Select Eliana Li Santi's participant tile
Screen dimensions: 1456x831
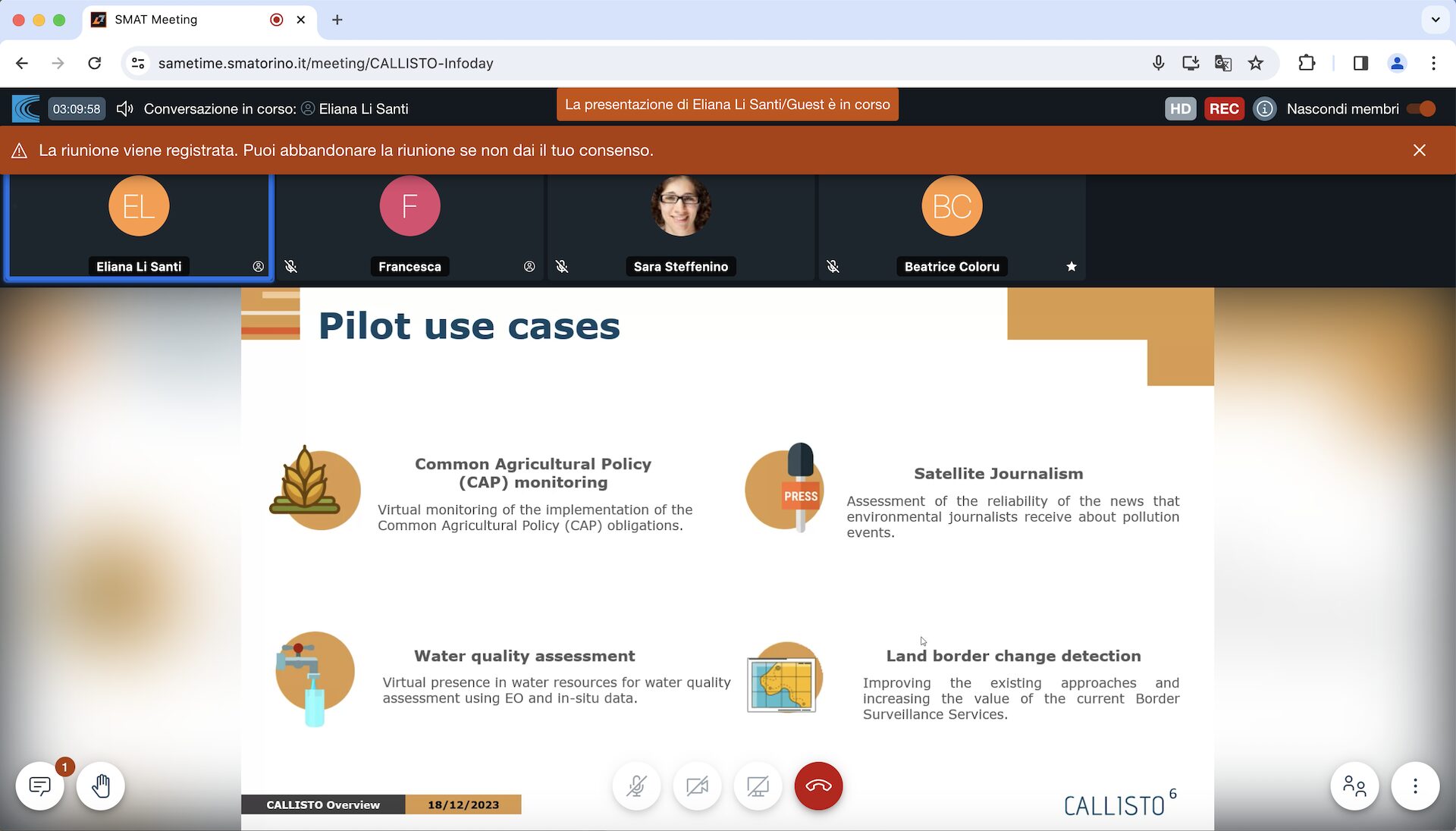click(139, 227)
